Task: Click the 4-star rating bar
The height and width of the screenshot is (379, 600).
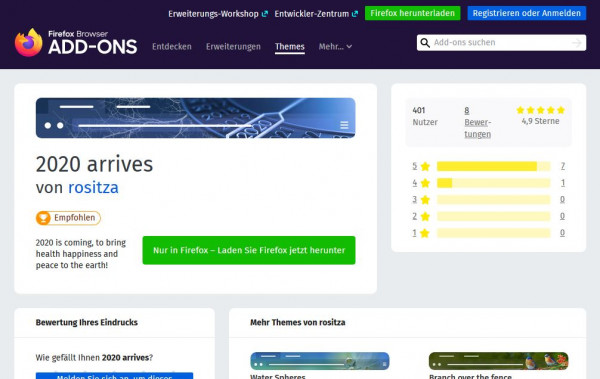Action: tap(494, 183)
